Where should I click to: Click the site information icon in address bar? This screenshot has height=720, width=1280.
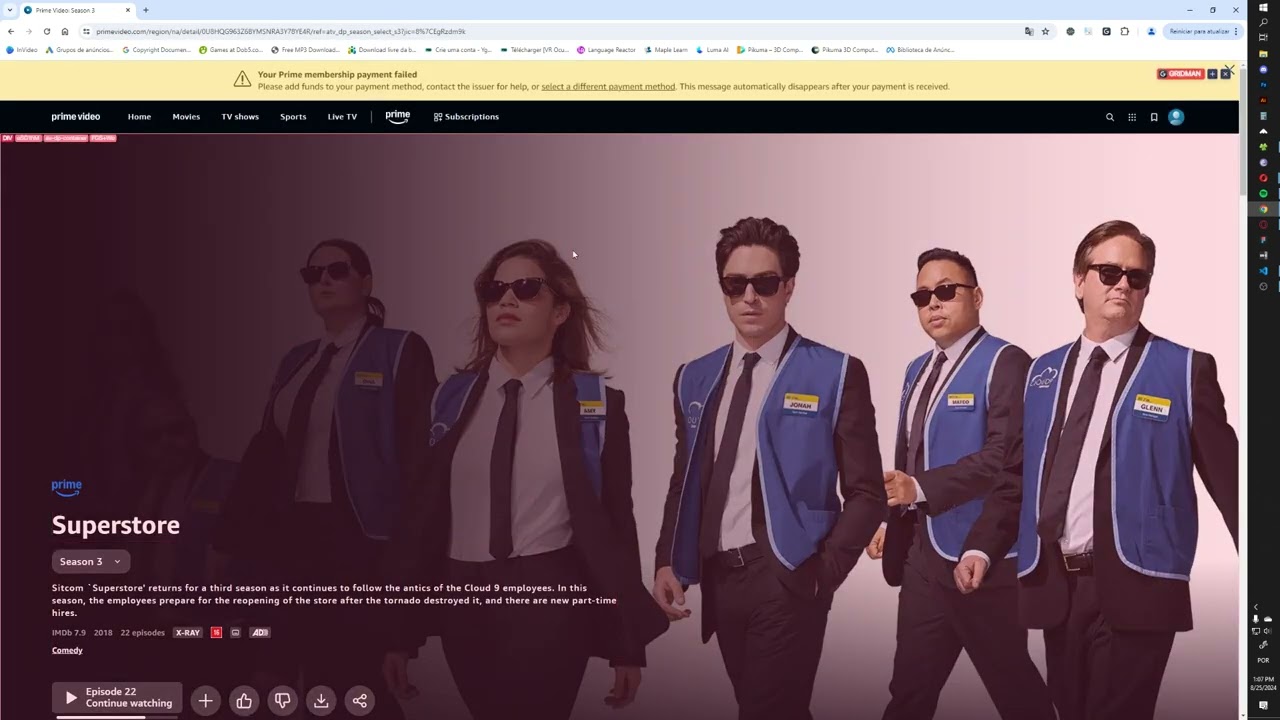[85, 31]
